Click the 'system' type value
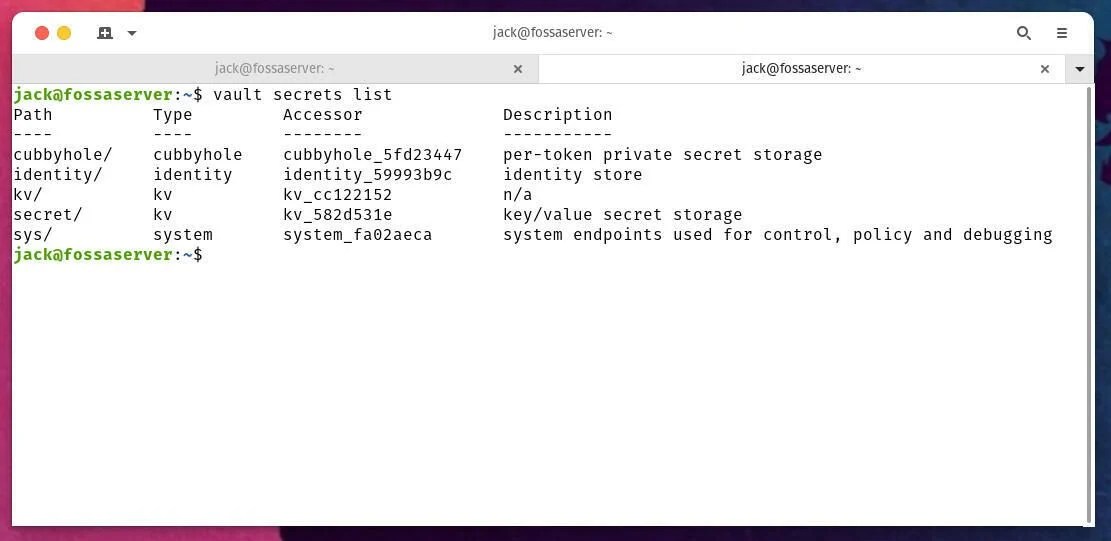 [183, 234]
